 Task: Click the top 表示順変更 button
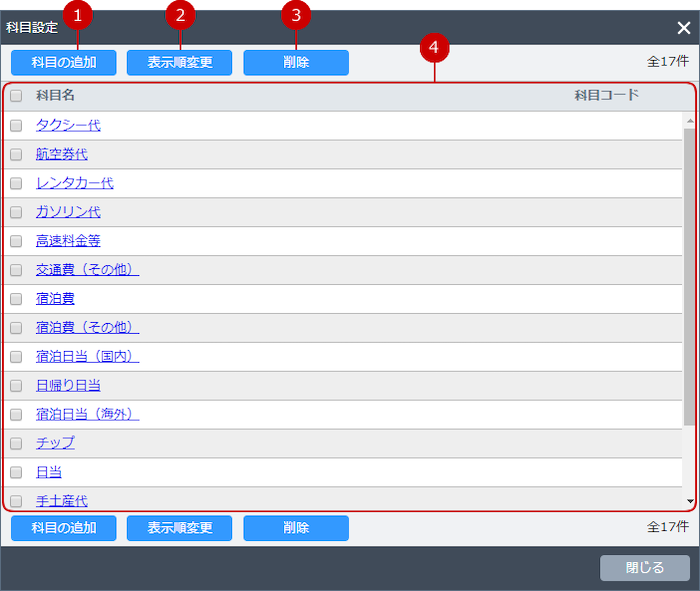click(x=179, y=63)
